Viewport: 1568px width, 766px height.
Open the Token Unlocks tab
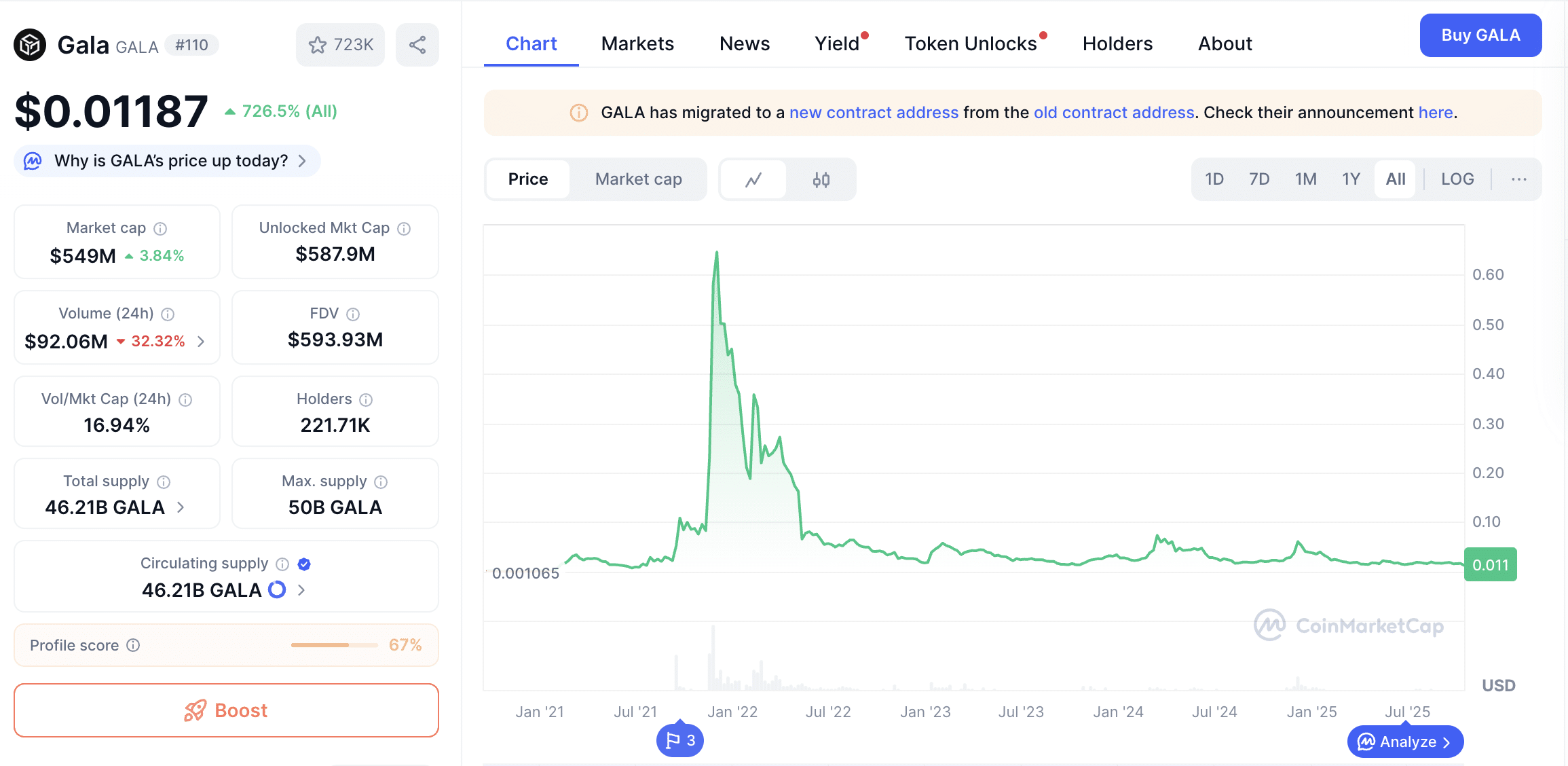pos(970,43)
